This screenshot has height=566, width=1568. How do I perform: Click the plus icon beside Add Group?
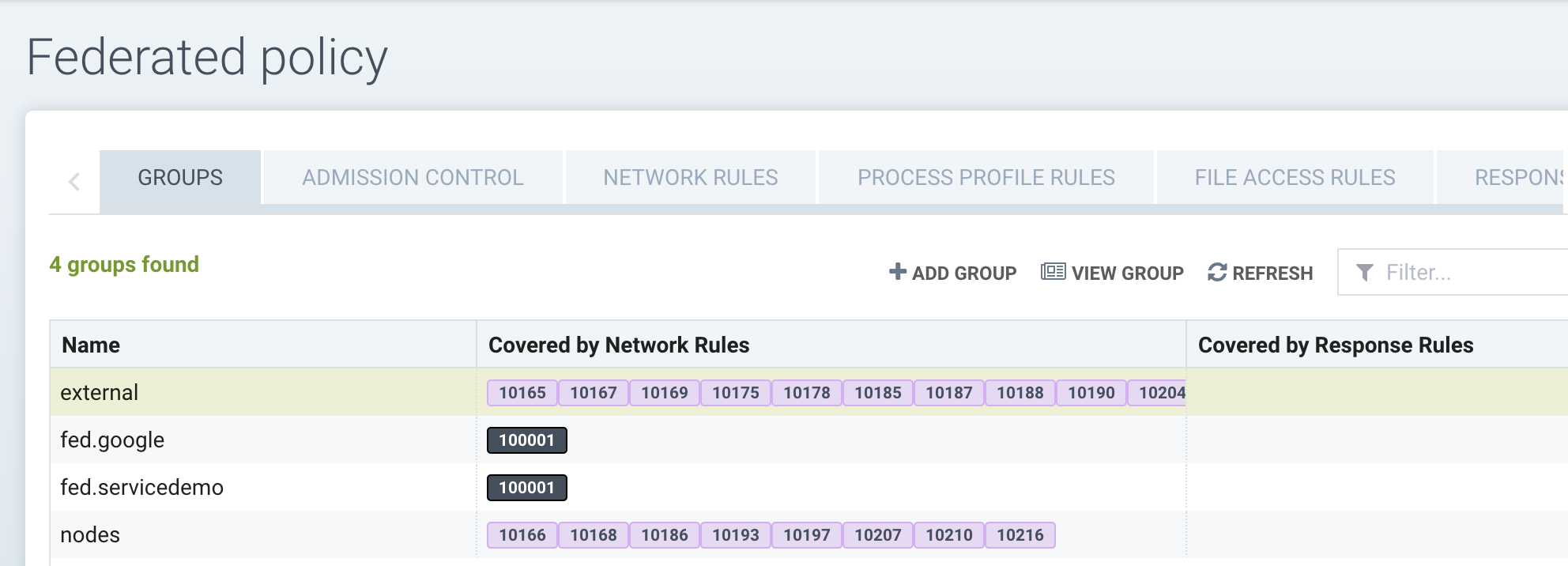click(897, 272)
